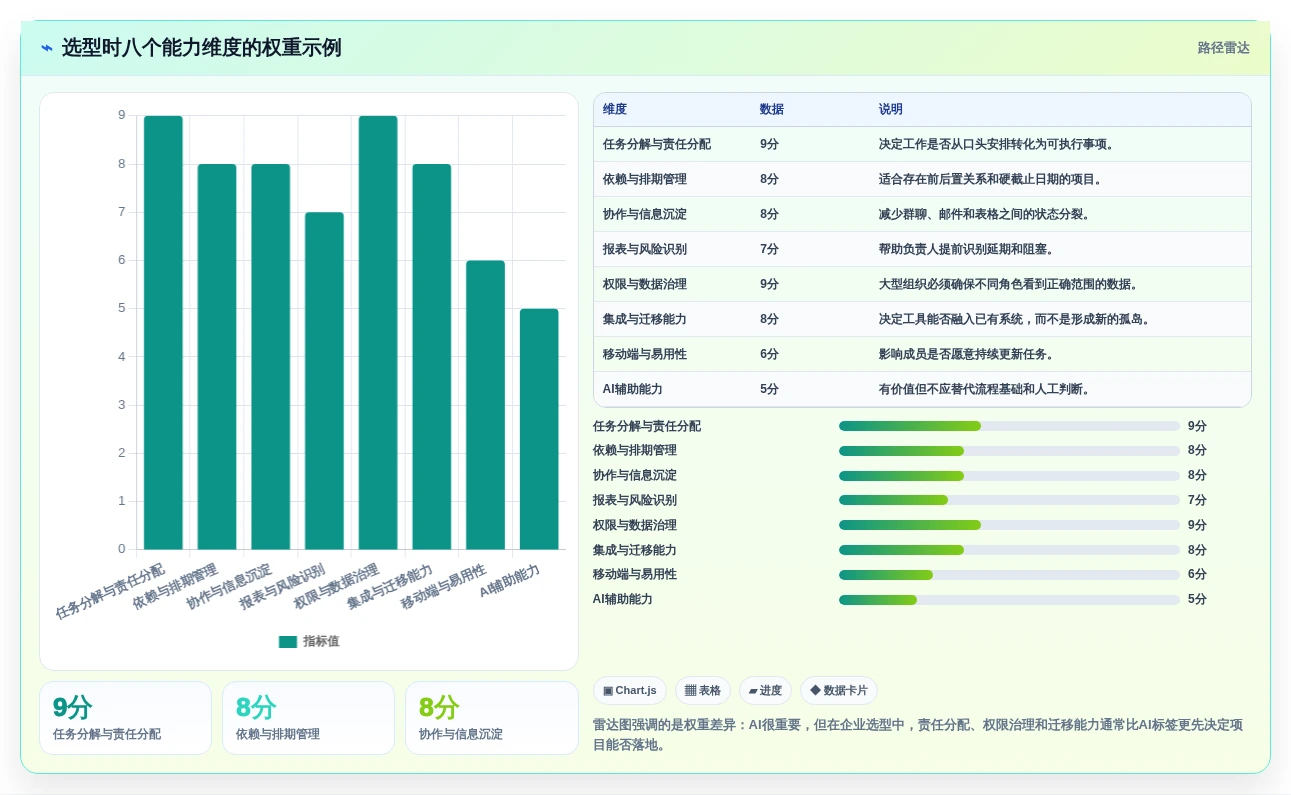This screenshot has width=1291, height=795.
Task: Click the 权限与数据治理 progress bar
Action: pyautogui.click(x=1009, y=525)
